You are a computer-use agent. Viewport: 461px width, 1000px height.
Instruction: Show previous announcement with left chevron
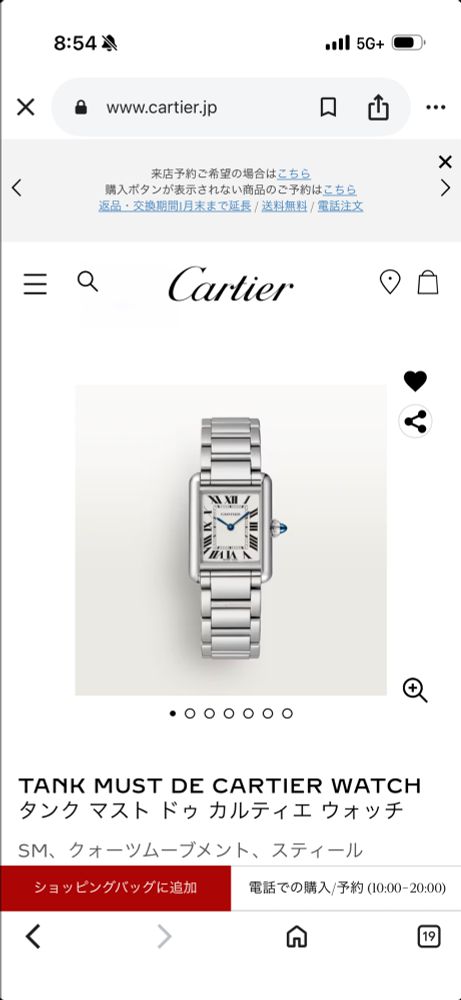(x=17, y=188)
